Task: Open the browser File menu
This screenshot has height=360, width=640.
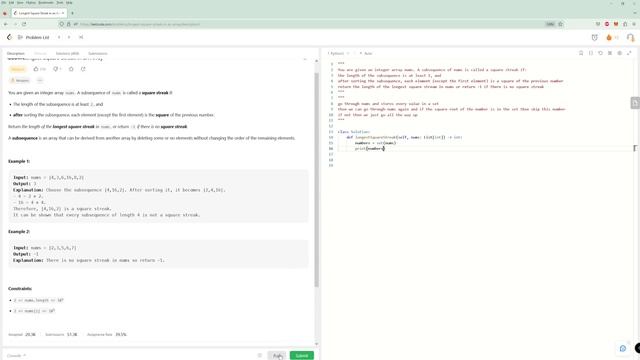Action: click(x=3, y=2)
